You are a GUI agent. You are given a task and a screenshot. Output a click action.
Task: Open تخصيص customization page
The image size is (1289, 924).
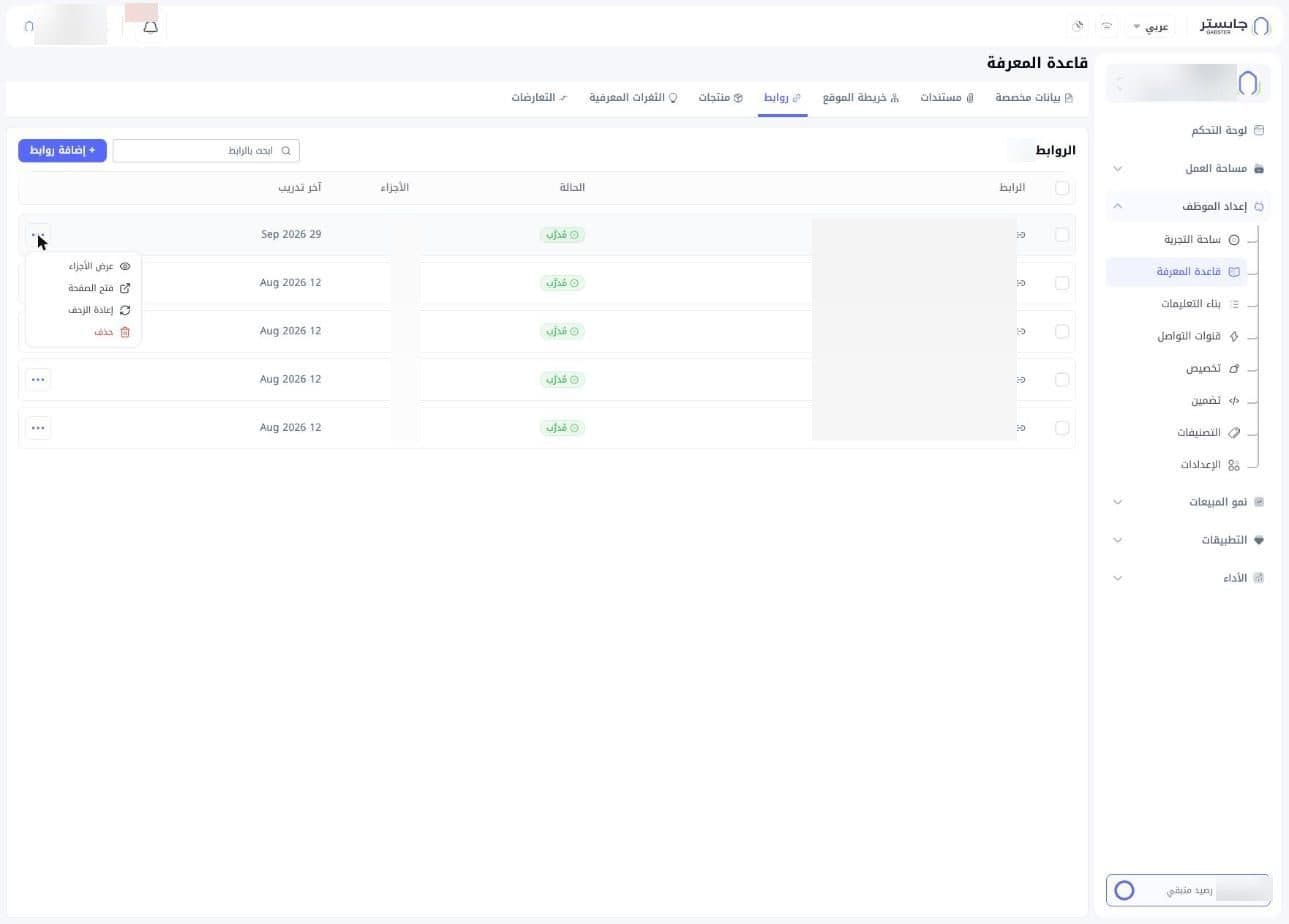pyautogui.click(x=1212, y=369)
